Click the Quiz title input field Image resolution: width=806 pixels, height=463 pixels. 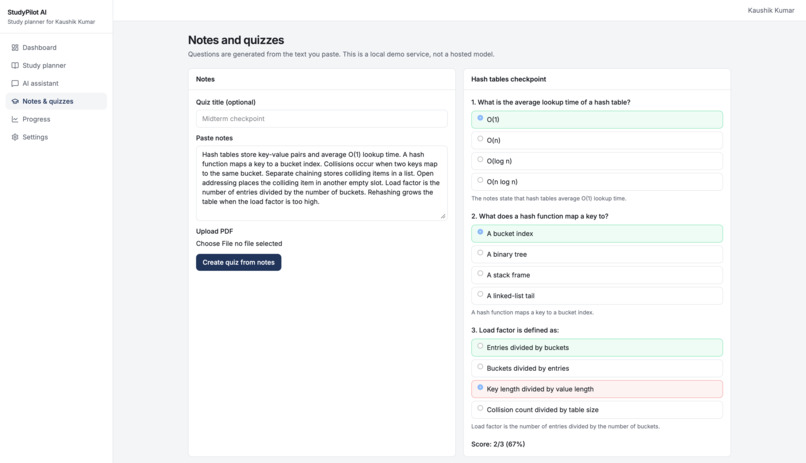pos(321,119)
